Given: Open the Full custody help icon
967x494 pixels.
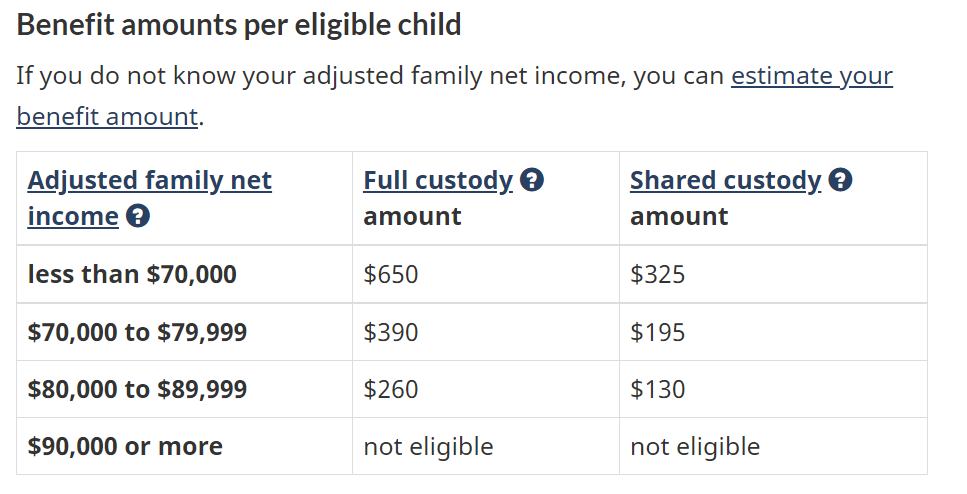Looking at the screenshot, I should [x=533, y=181].
